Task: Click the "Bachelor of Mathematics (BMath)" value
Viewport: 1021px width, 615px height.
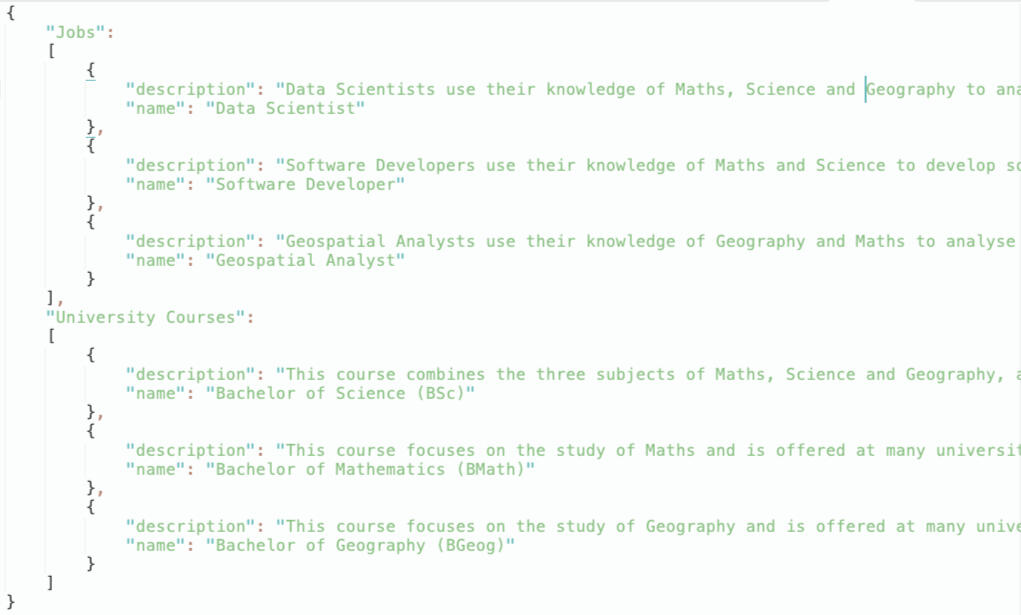Action: [x=370, y=469]
